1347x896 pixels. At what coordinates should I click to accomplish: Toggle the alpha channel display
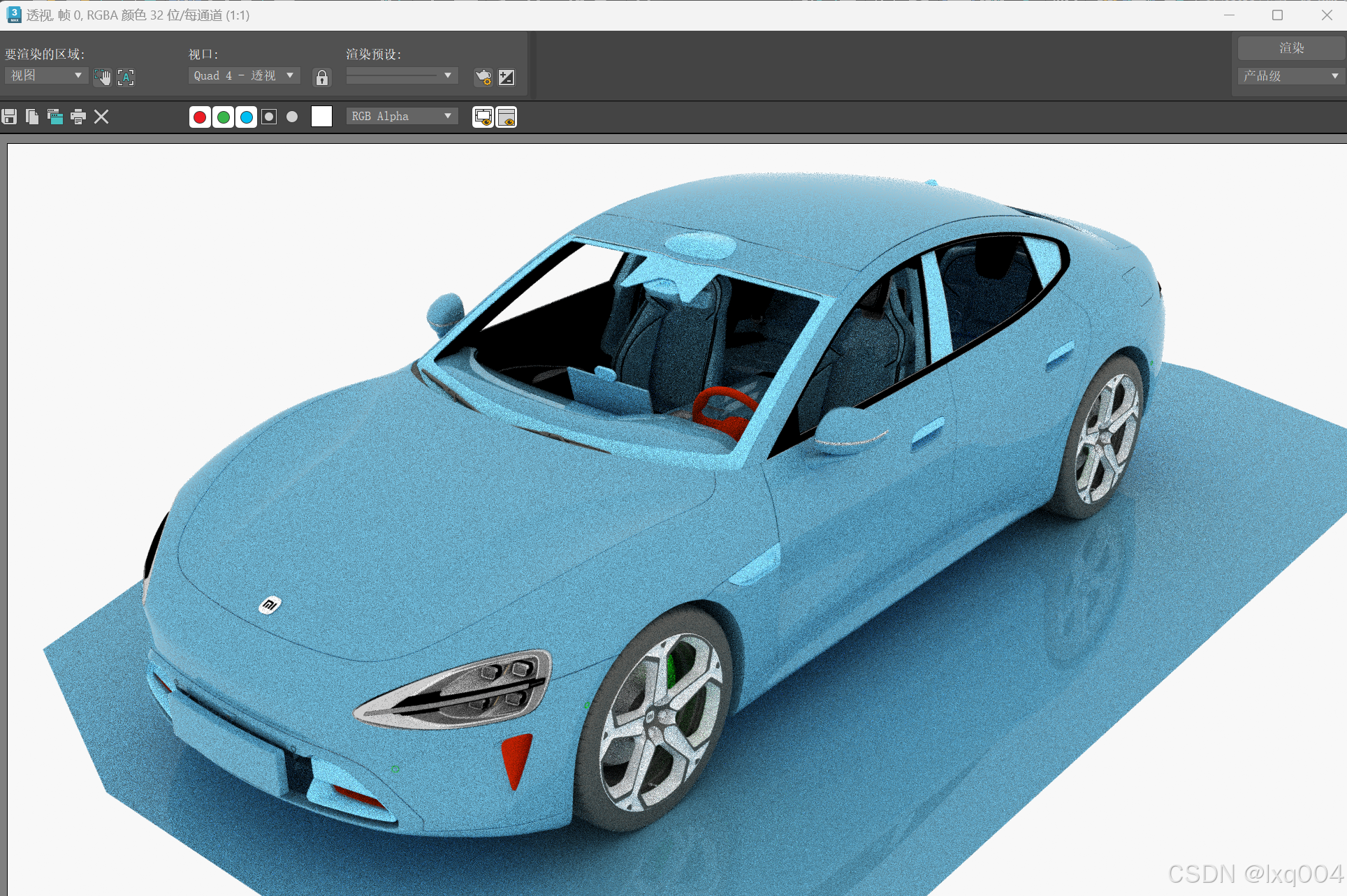click(269, 117)
